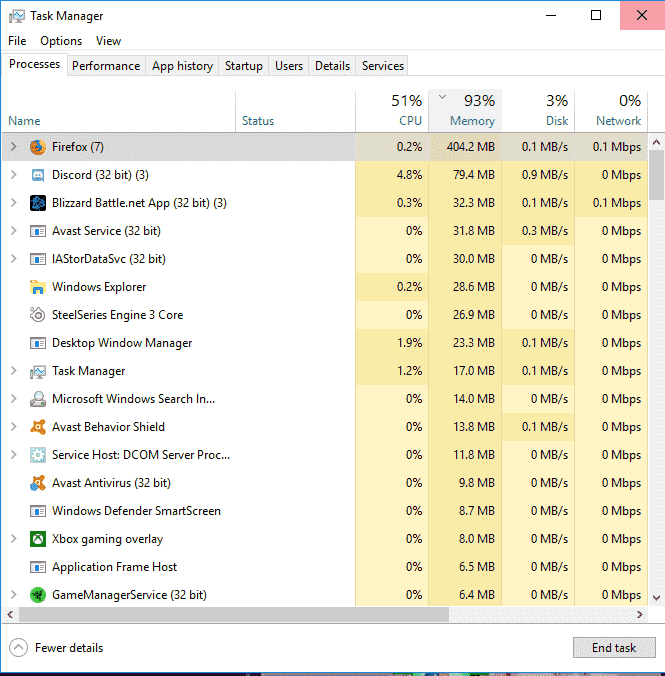Click the Task Manager title bar icon
665x676 pixels.
16,16
